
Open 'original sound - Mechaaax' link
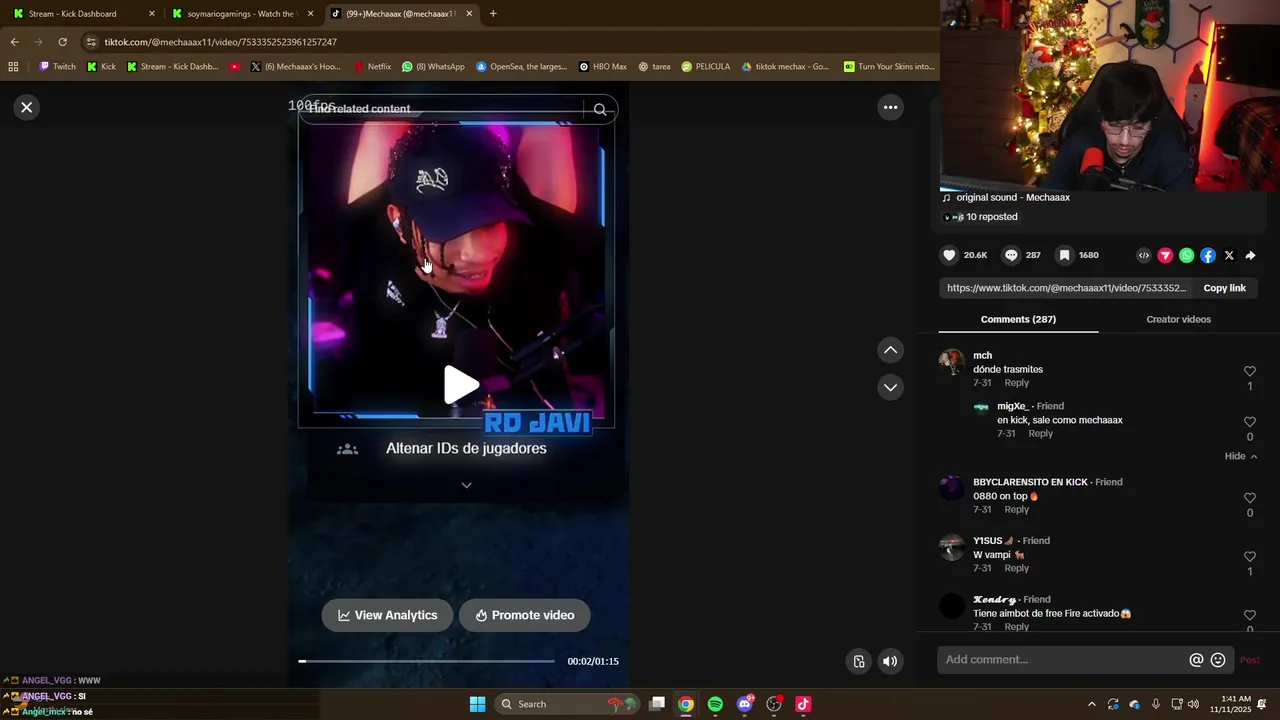1012,197
